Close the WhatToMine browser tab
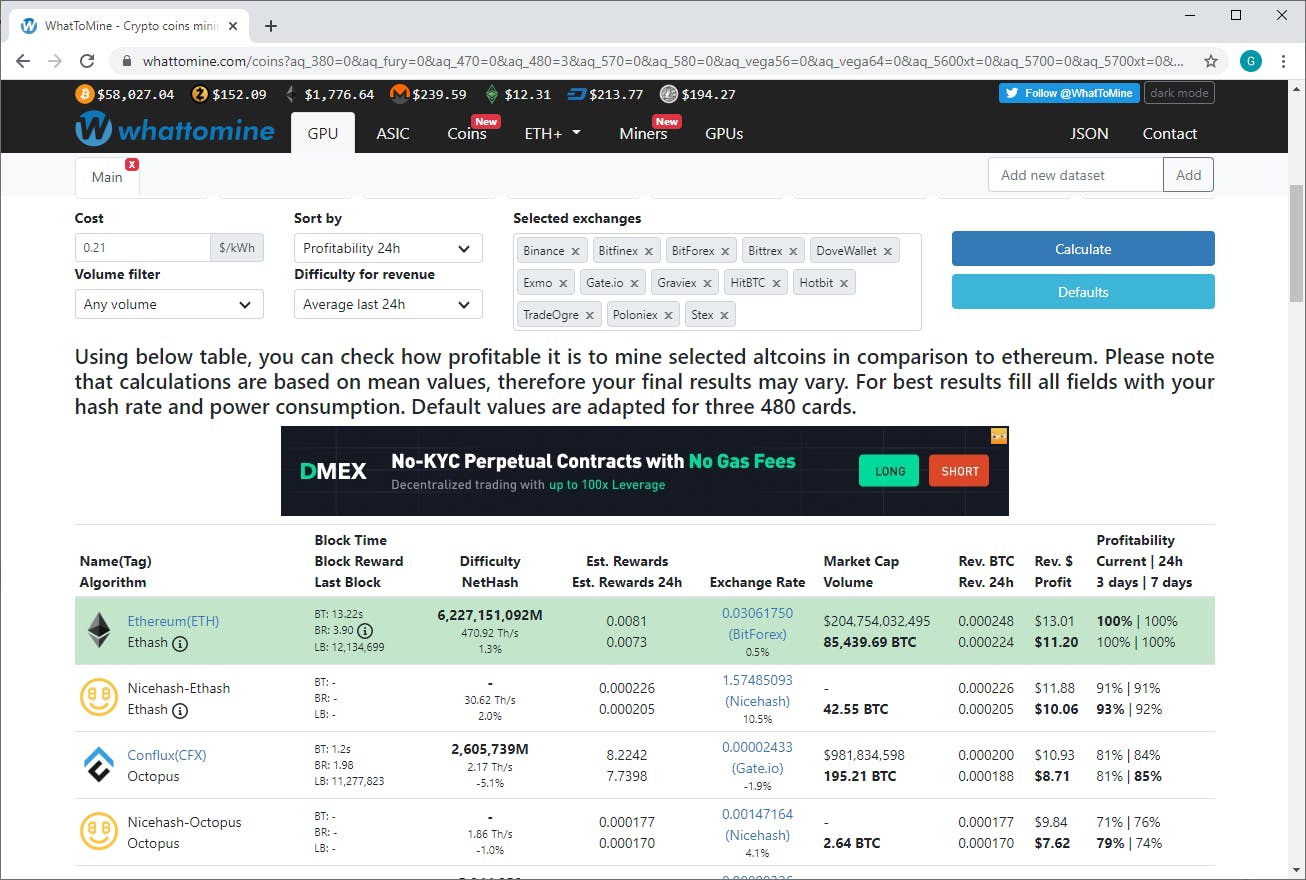 tap(234, 26)
